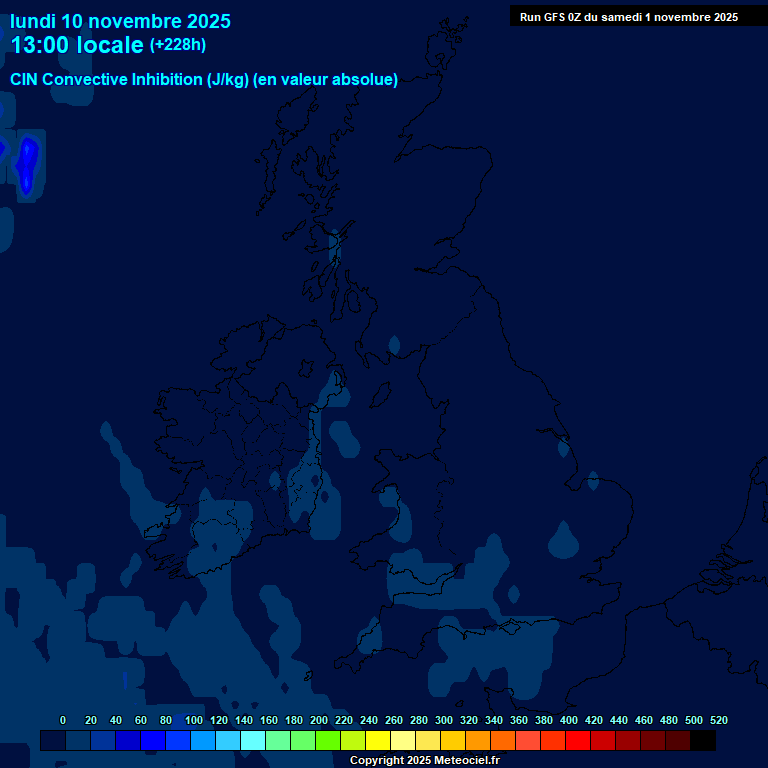This screenshot has width=768, height=768.
Task: Click the lundi 10 novembre 2025 date
Action: (120, 21)
